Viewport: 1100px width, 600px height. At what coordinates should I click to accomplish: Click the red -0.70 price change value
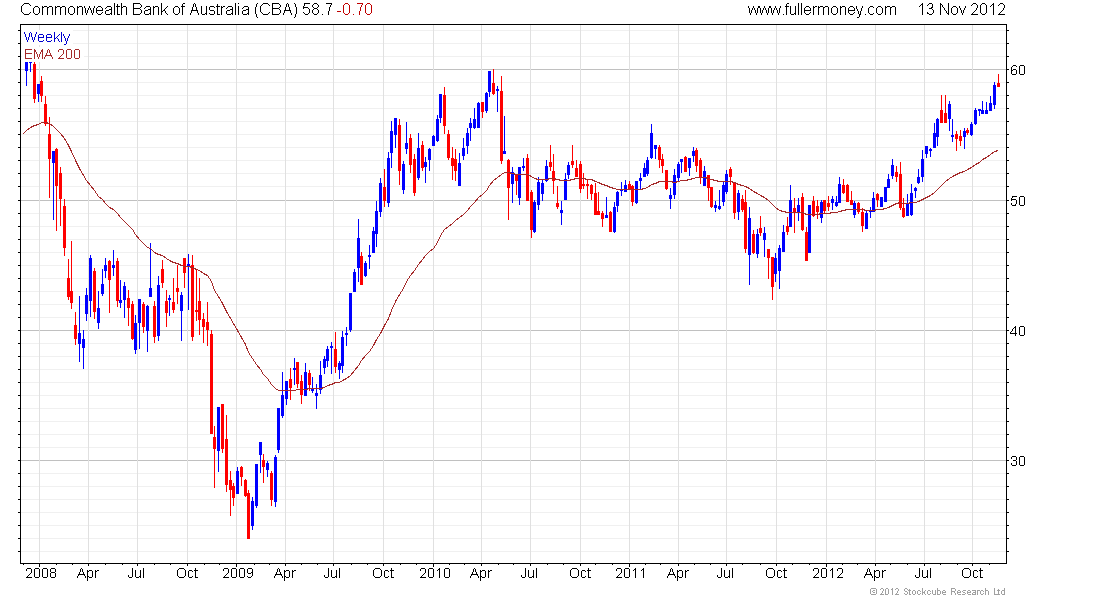coord(354,10)
